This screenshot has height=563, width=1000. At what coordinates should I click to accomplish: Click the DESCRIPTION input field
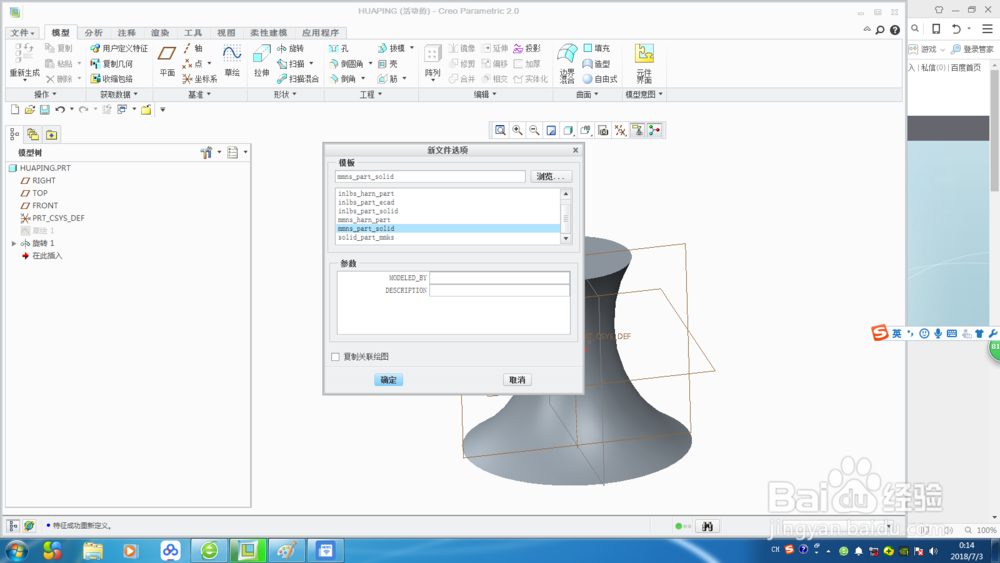pos(499,290)
